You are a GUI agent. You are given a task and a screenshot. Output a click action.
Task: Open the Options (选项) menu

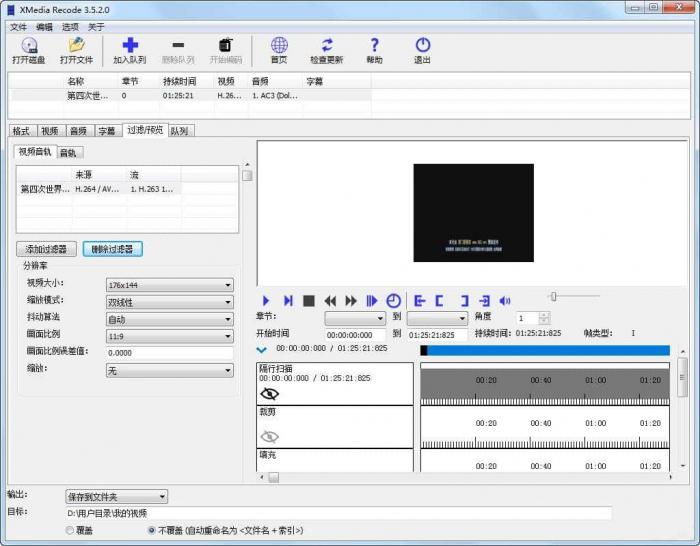tap(71, 27)
